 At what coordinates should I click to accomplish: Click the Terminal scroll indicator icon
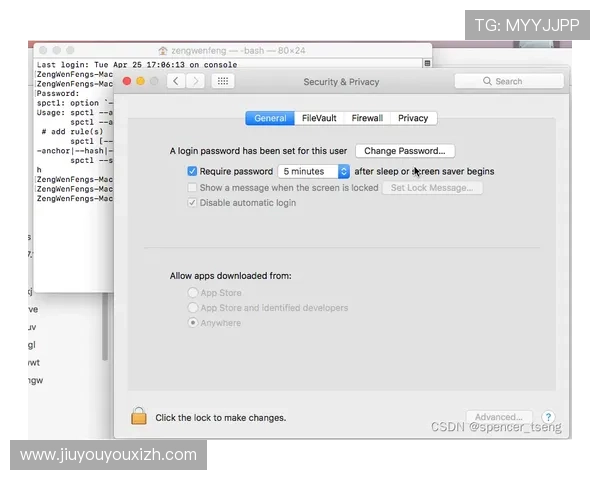point(427,63)
